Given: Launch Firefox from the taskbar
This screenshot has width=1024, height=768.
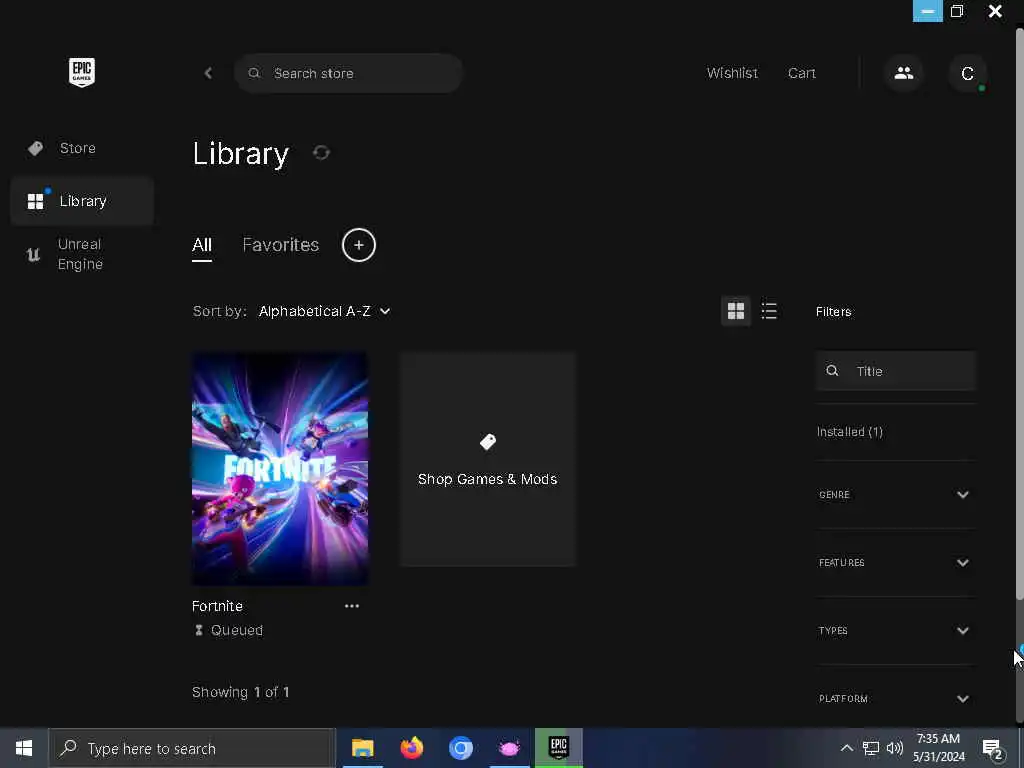Looking at the screenshot, I should (x=411, y=748).
